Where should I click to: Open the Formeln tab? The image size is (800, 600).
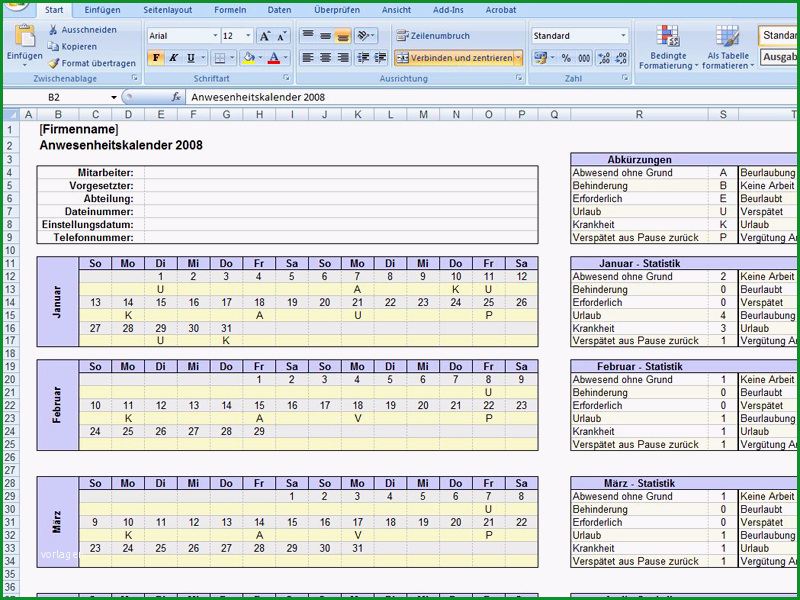point(230,10)
